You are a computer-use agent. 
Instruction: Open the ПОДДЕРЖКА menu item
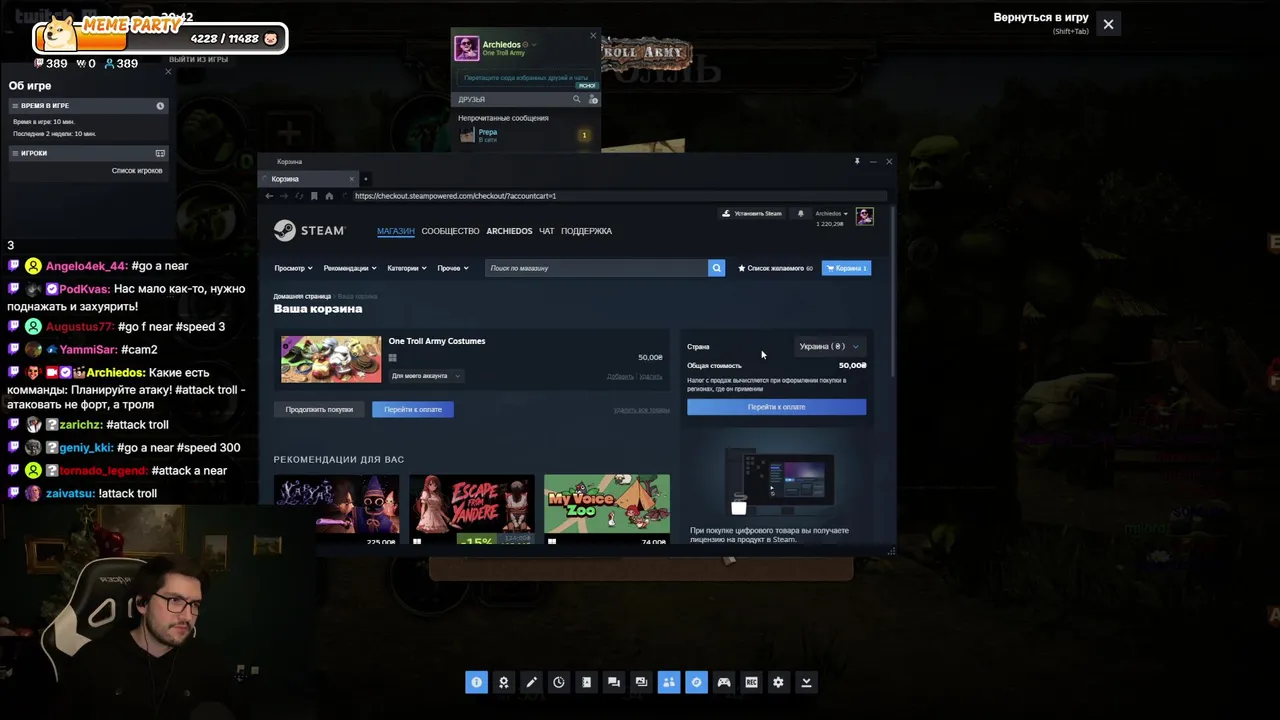click(586, 231)
